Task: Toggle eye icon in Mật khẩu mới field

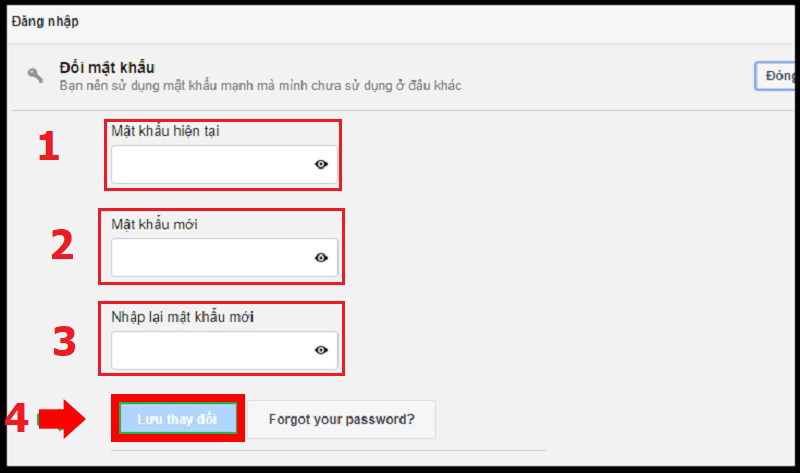Action: (x=321, y=257)
